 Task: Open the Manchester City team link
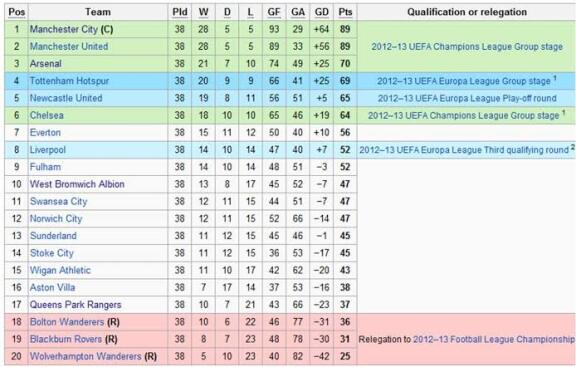pyautogui.click(x=64, y=29)
